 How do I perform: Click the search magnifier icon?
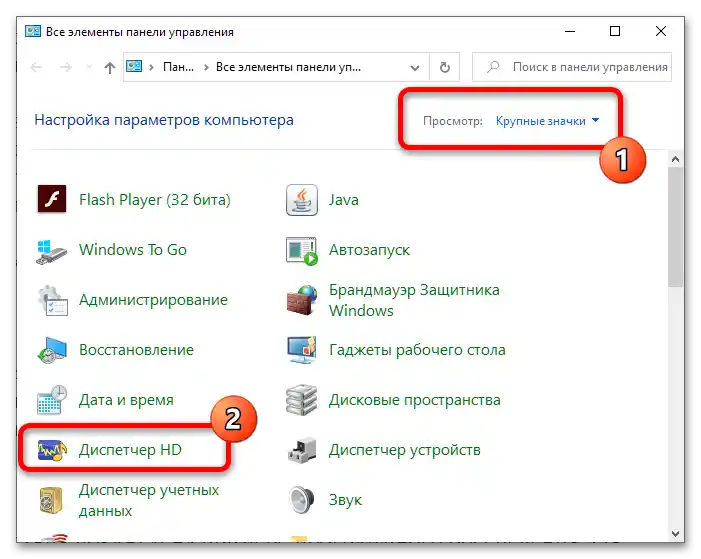click(493, 67)
